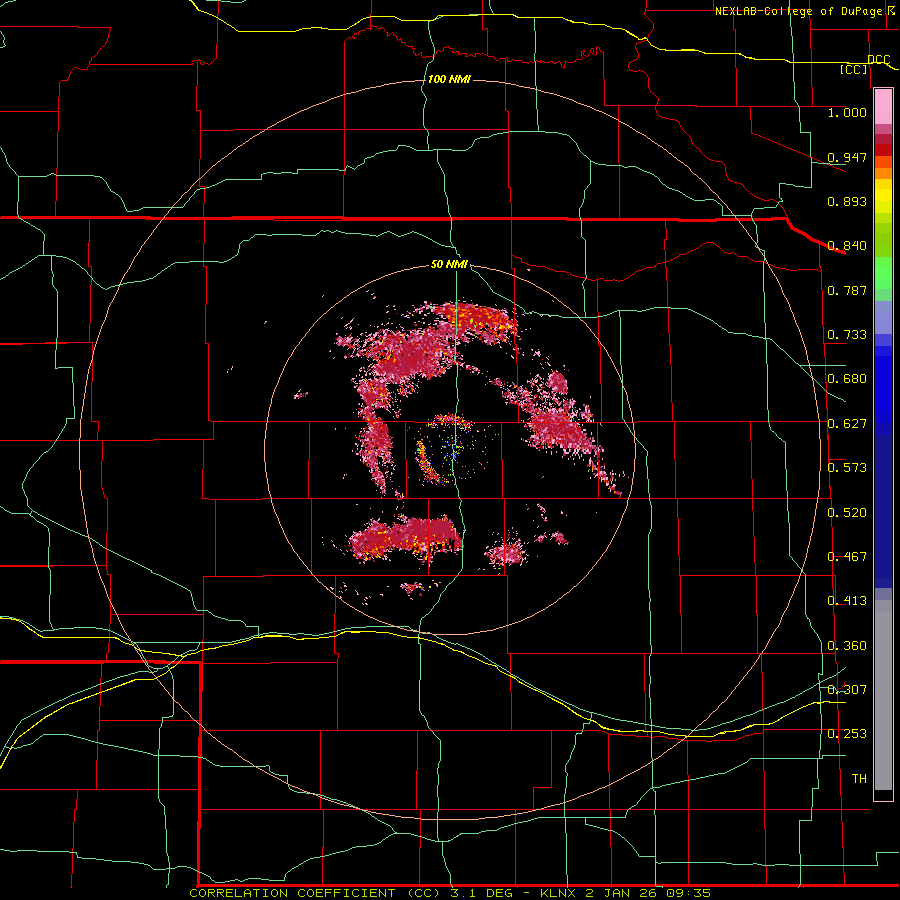The height and width of the screenshot is (900, 900).
Task: Click the 0.573 scale value
Action: click(847, 468)
